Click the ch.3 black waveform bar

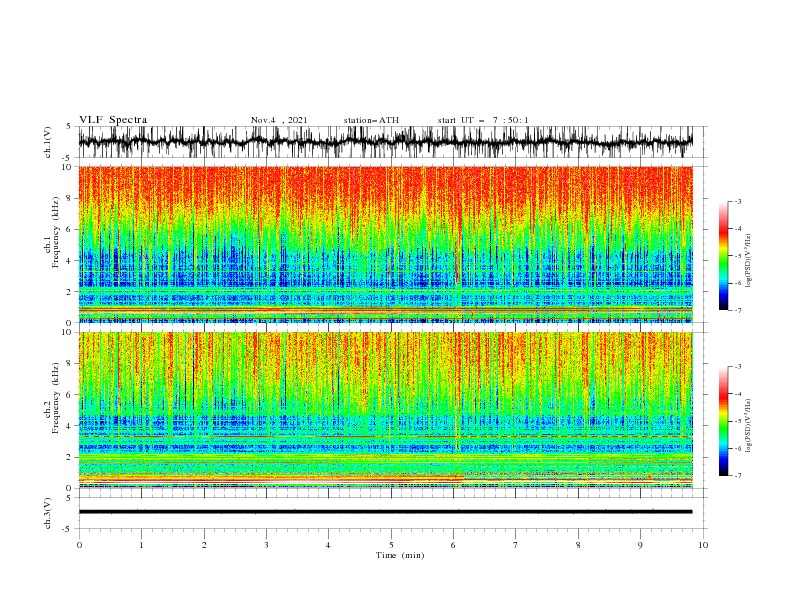[x=385, y=512]
